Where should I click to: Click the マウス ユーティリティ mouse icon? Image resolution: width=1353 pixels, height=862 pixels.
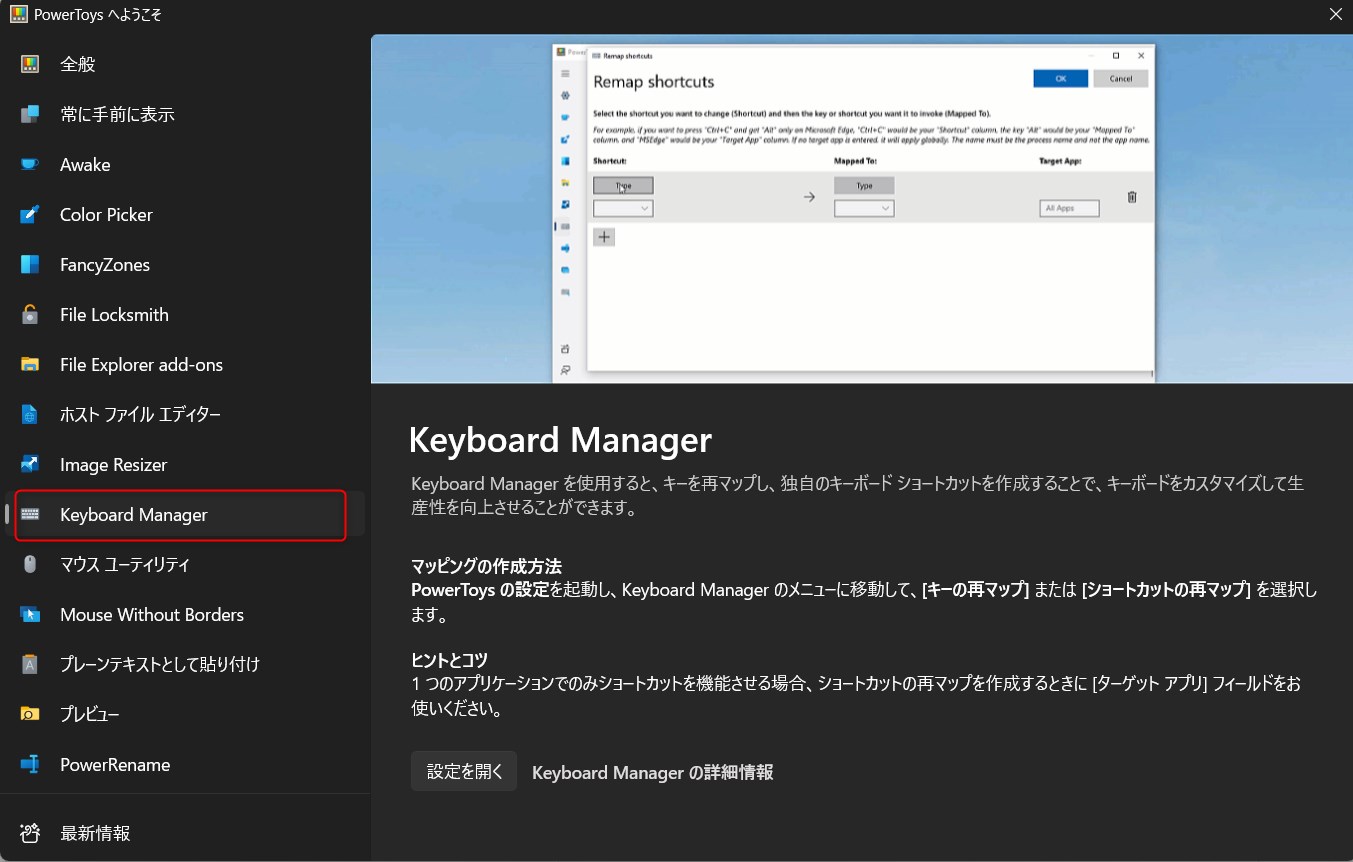tap(30, 564)
